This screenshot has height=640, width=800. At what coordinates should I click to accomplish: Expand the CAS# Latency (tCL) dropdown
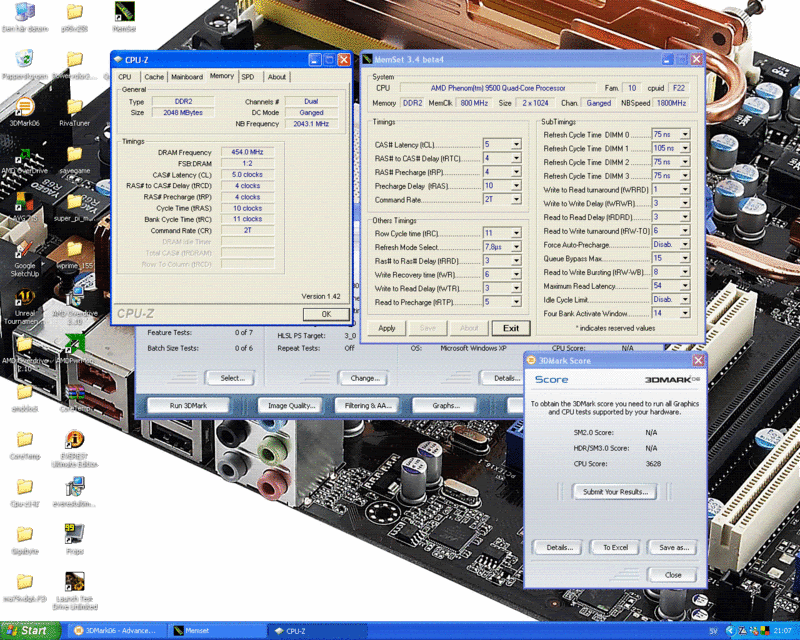516,144
